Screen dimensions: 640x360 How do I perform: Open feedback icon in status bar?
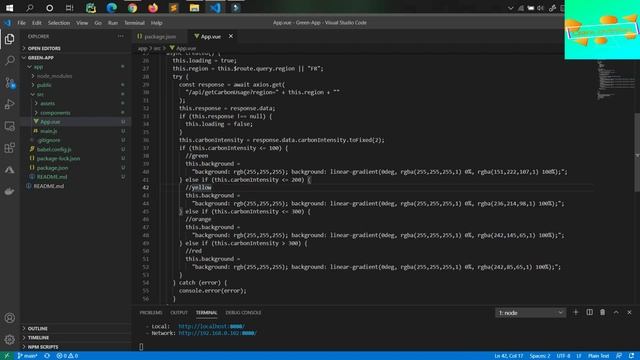pyautogui.click(x=619, y=356)
